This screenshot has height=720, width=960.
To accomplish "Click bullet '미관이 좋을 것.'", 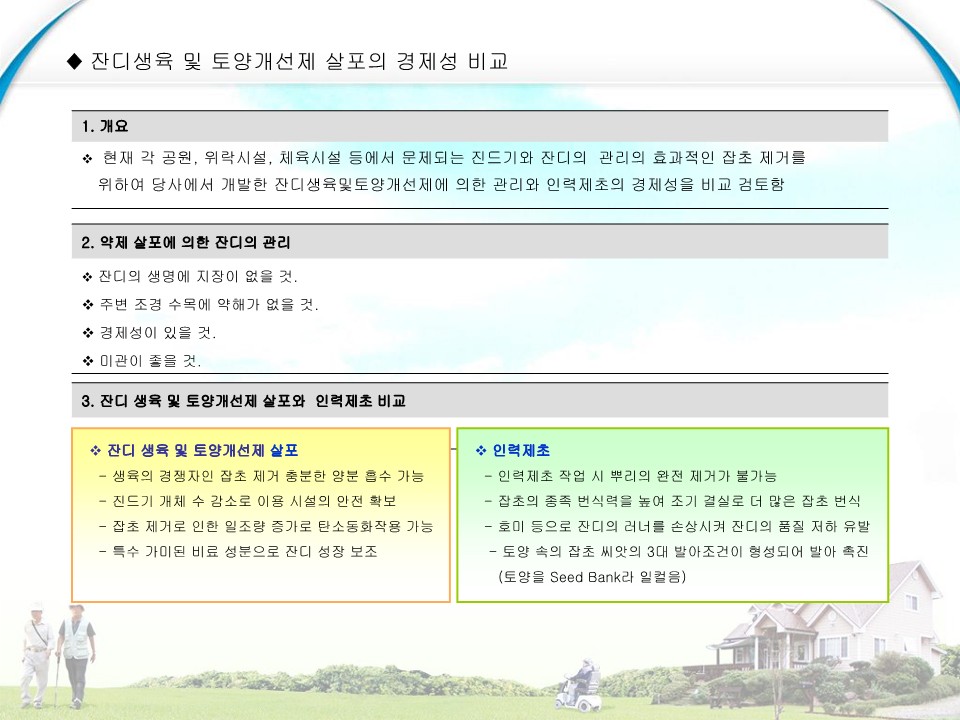I will click(x=150, y=361).
